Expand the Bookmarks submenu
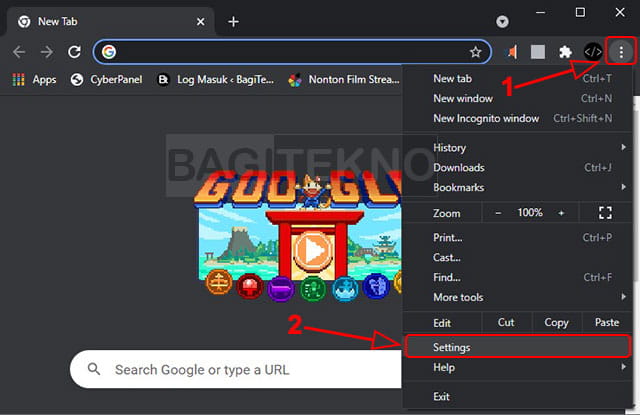This screenshot has height=415, width=640. pos(517,188)
